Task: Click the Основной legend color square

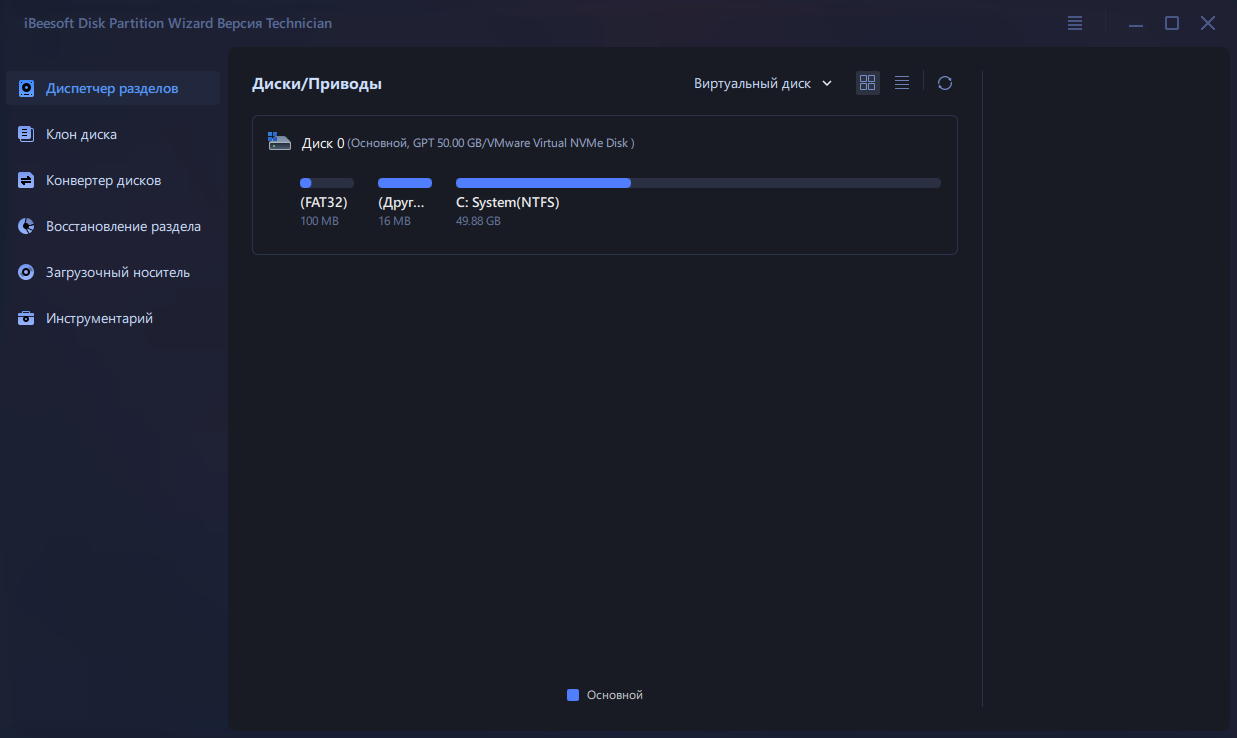Action: coord(573,695)
